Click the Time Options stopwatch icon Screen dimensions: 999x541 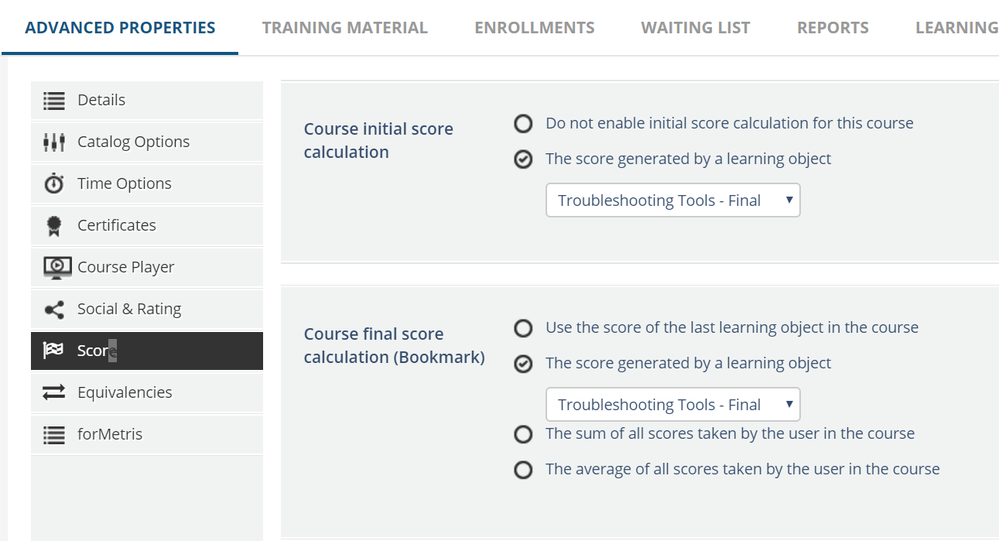click(54, 184)
